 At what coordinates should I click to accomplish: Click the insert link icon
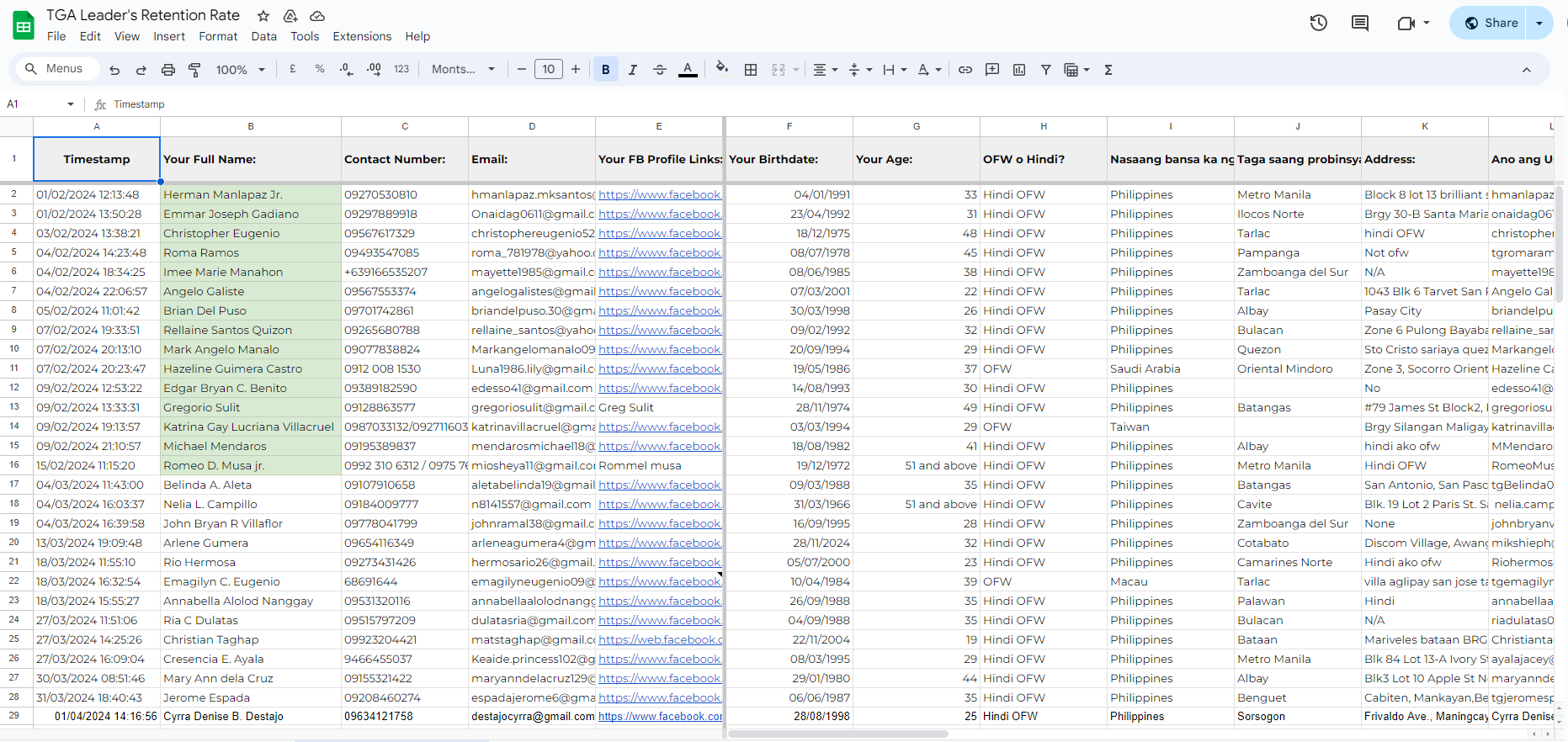(x=965, y=70)
